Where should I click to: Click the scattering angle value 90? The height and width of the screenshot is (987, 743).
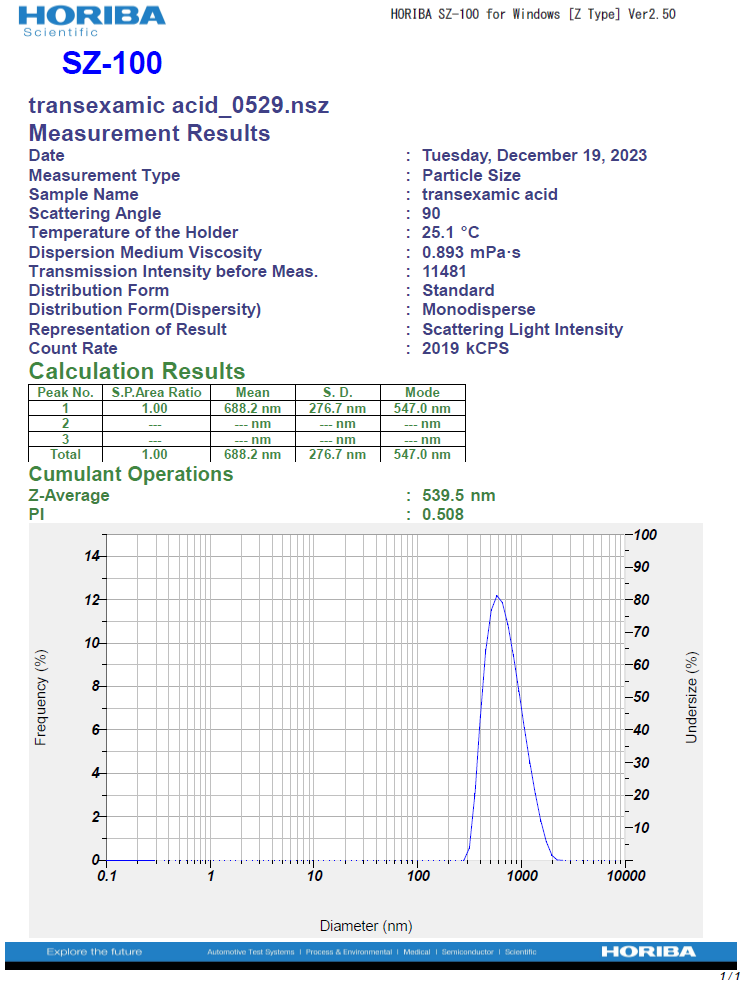click(431, 213)
